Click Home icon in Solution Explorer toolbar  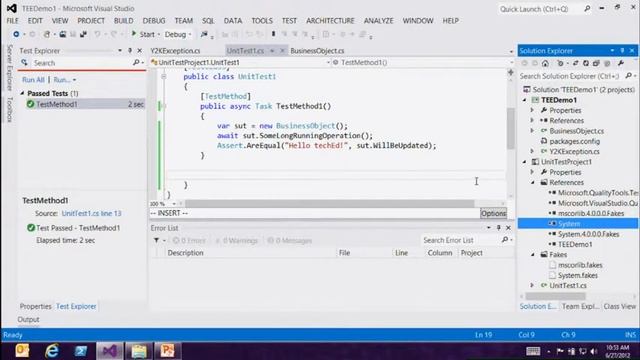(x=545, y=63)
